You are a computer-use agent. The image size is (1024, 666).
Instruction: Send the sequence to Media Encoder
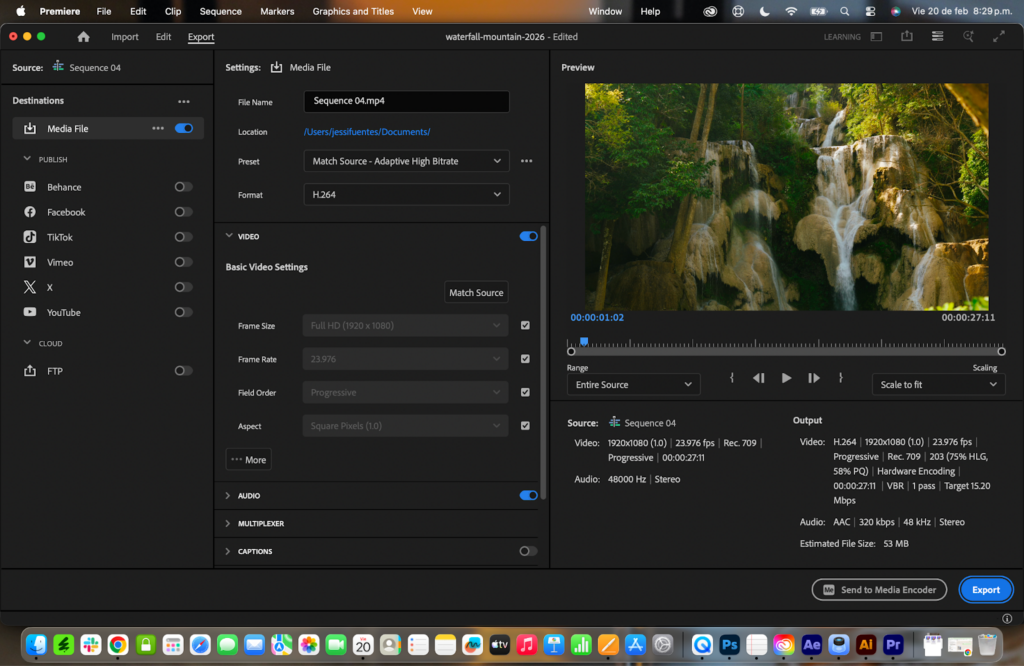(879, 589)
